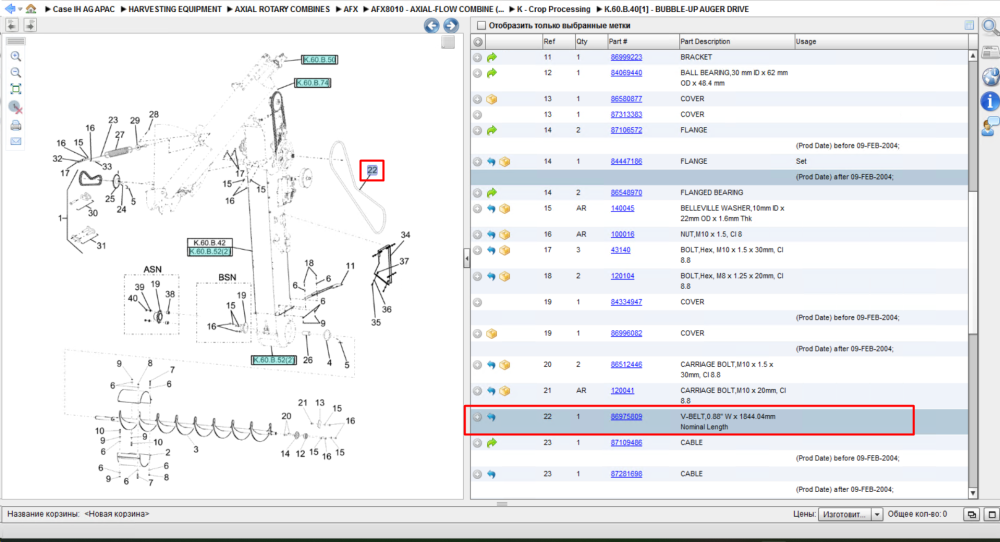This screenshot has width=1000, height=542.
Task: Add BRACKET 86999223 to cart
Action: (478, 57)
